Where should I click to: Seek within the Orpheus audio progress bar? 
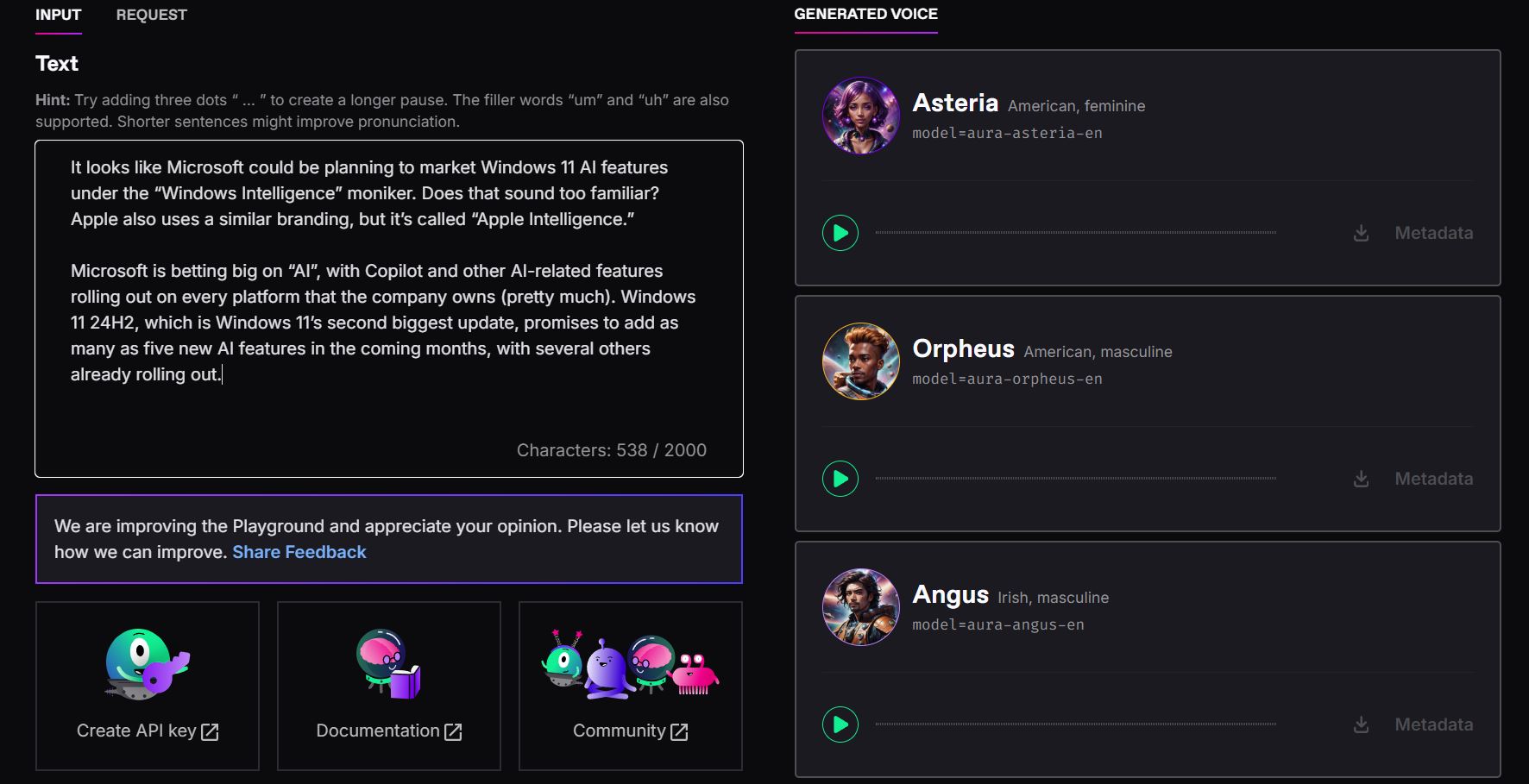1076,479
